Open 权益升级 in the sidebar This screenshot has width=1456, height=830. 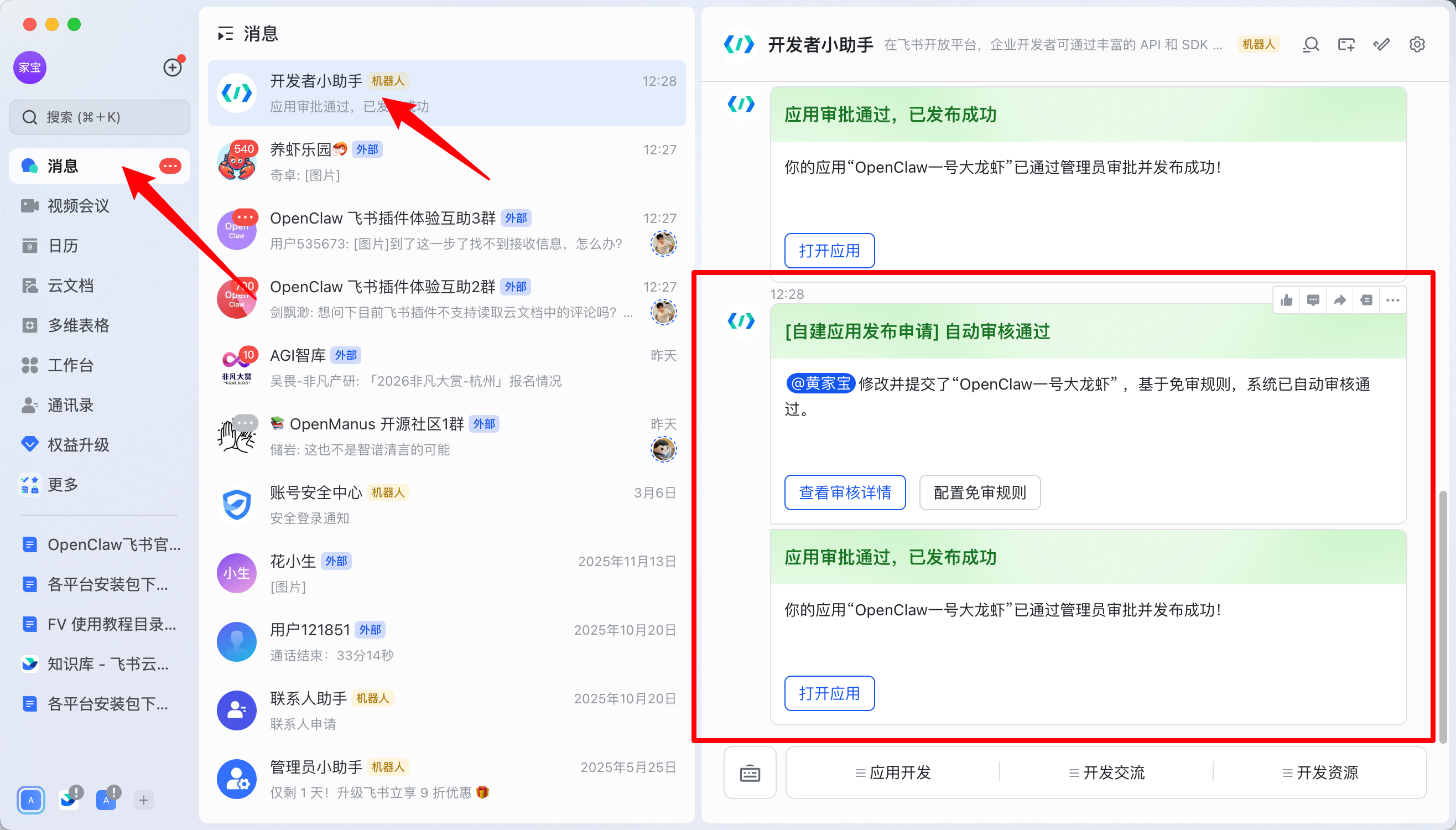click(99, 445)
